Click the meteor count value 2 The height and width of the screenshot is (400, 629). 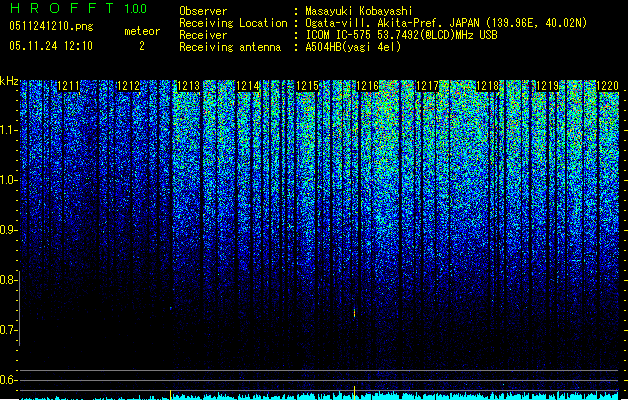(142, 46)
